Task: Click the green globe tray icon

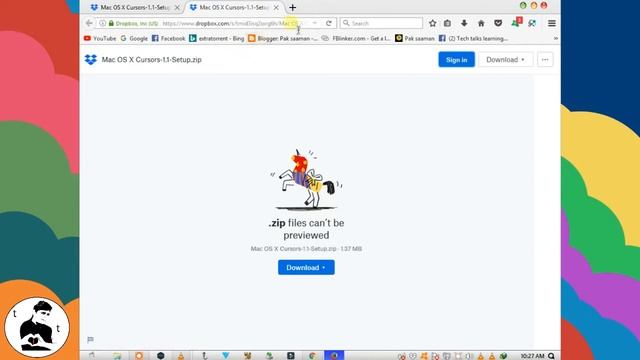Action: coord(503,356)
